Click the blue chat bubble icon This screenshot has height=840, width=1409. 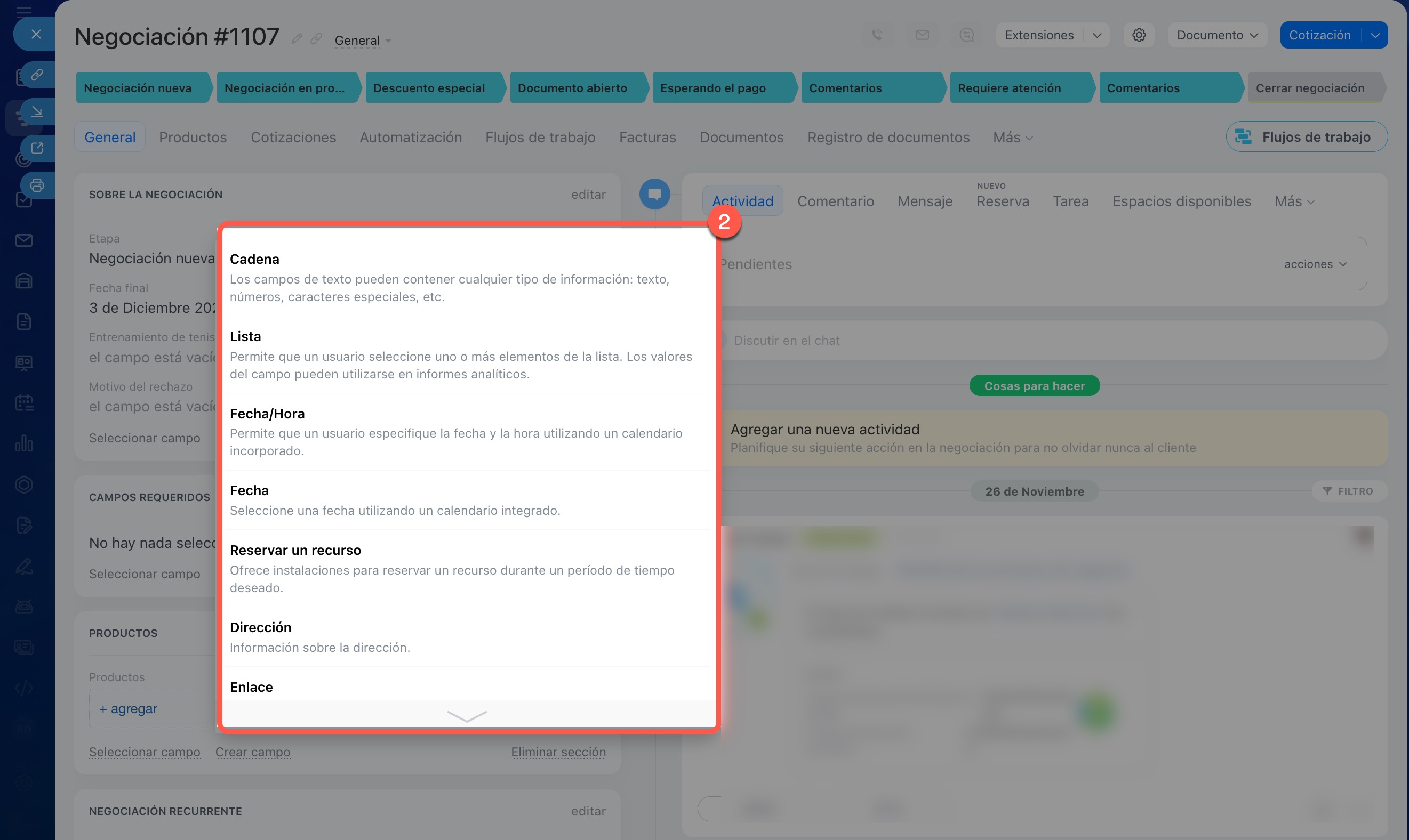(654, 194)
